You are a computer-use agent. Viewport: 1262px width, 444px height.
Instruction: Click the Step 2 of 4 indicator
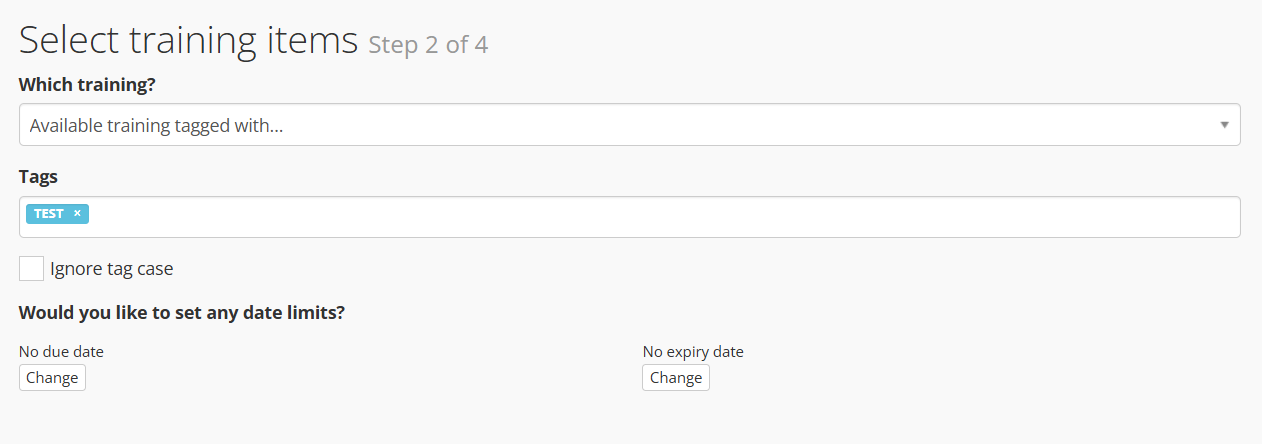click(428, 45)
